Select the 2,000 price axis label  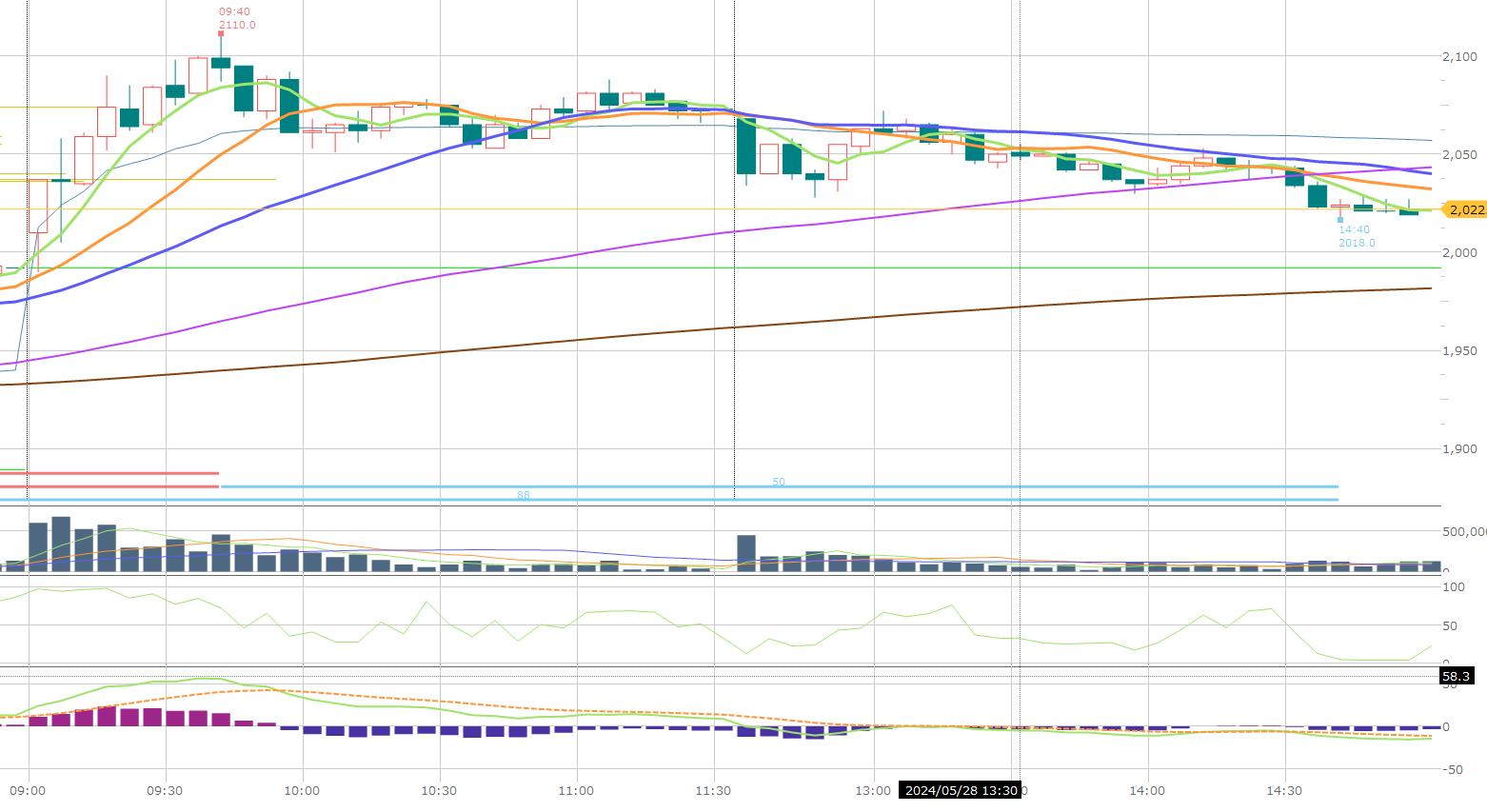tap(1459, 252)
